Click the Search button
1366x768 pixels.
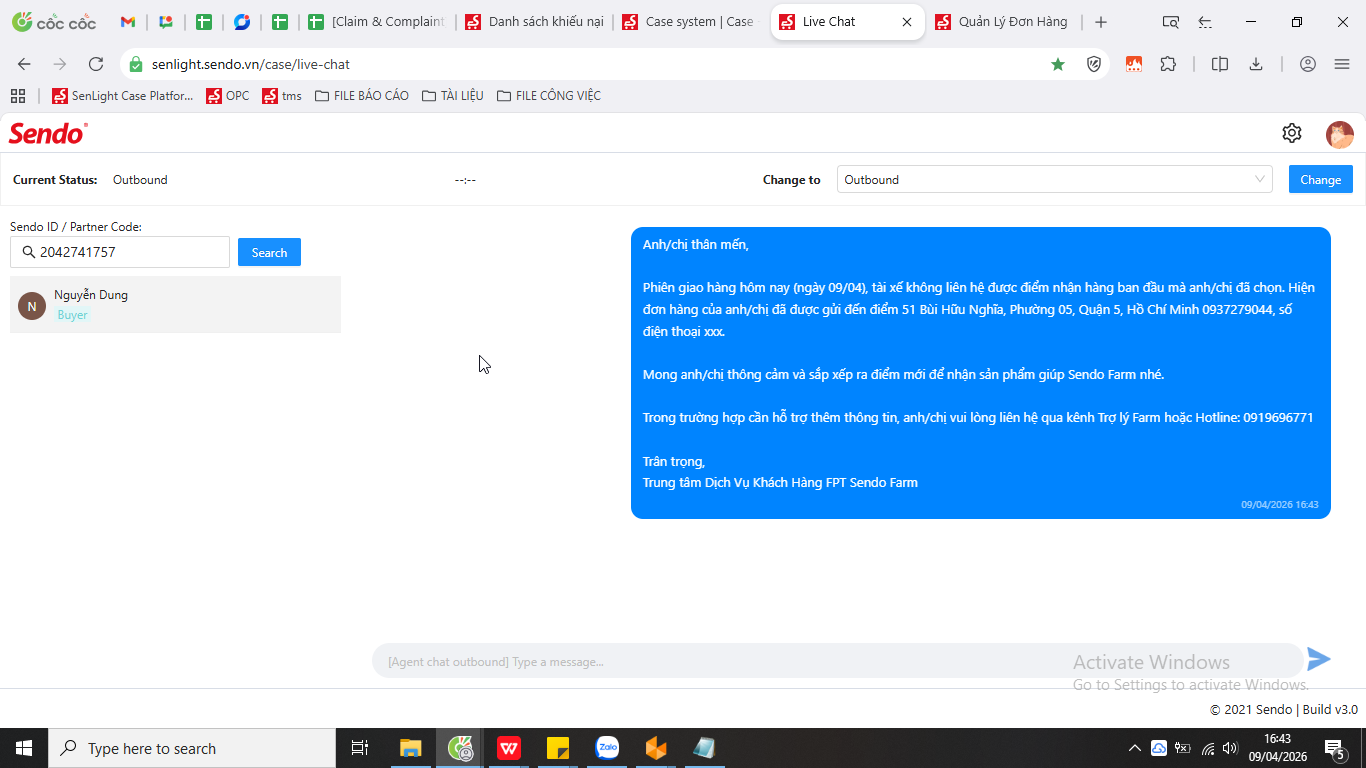(269, 253)
